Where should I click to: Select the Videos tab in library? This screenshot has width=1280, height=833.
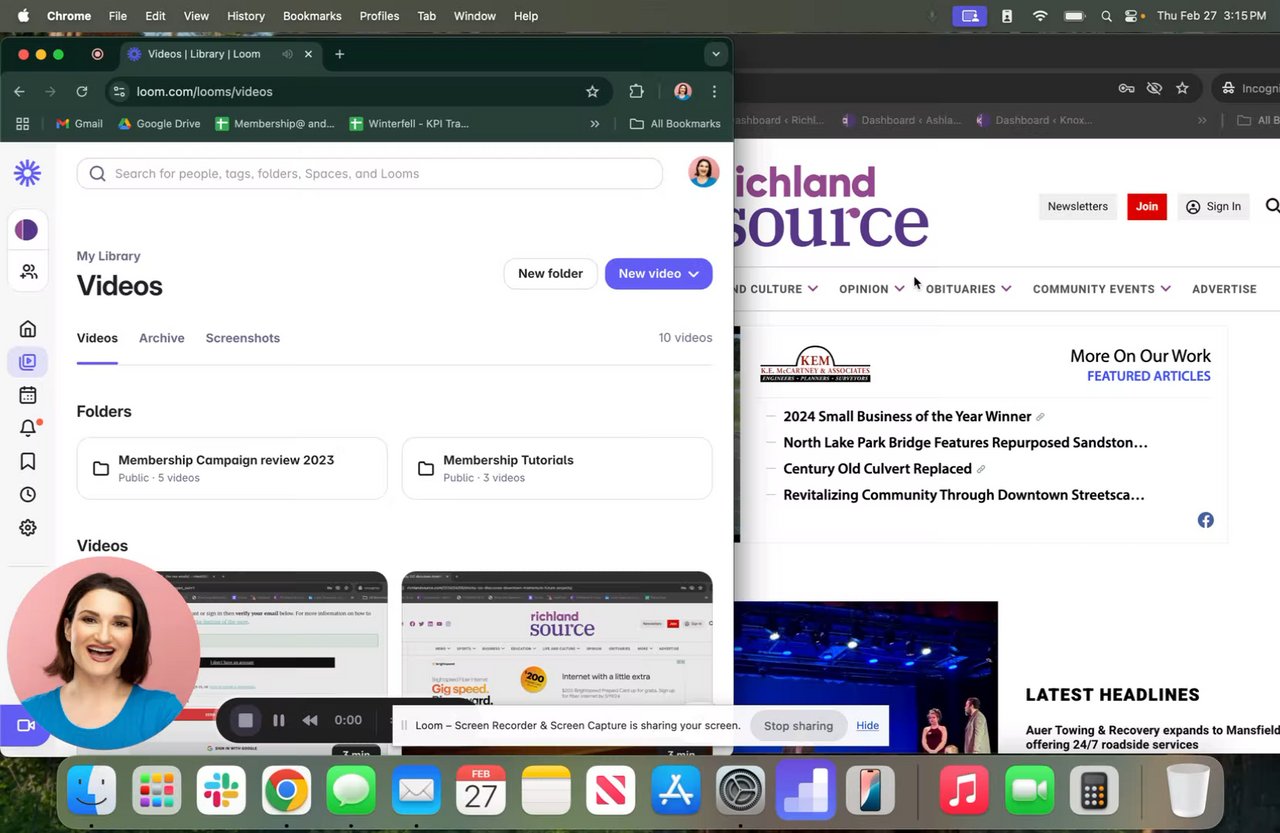[x=97, y=338]
